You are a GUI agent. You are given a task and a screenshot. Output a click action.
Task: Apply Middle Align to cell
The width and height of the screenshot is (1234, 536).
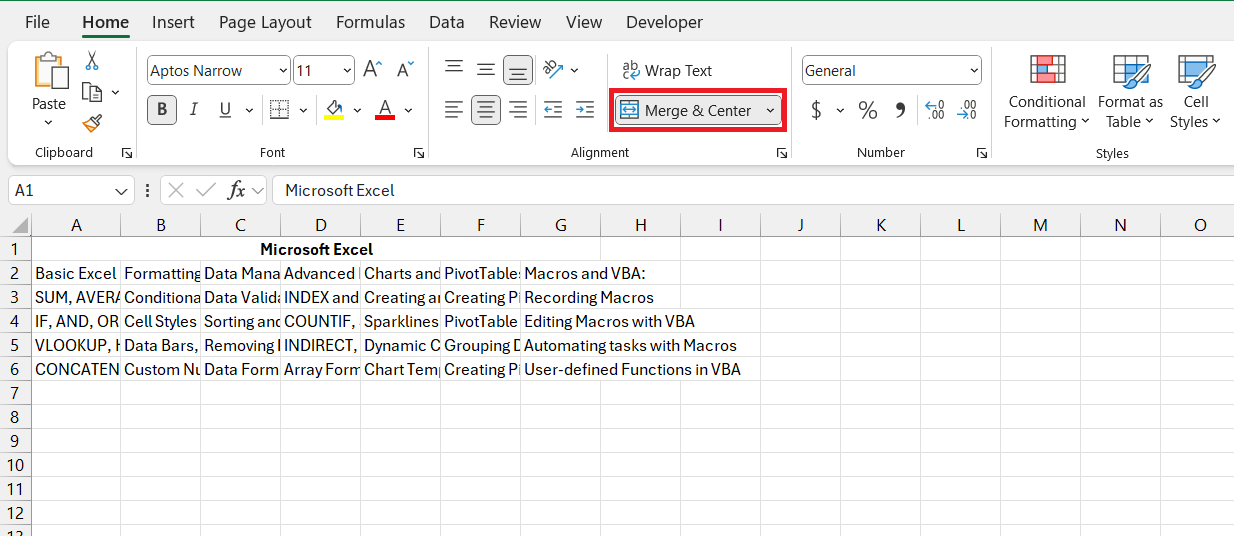(486, 69)
